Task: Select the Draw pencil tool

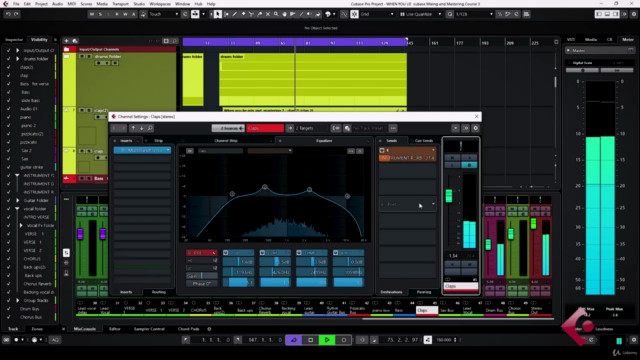Action: 235,14
